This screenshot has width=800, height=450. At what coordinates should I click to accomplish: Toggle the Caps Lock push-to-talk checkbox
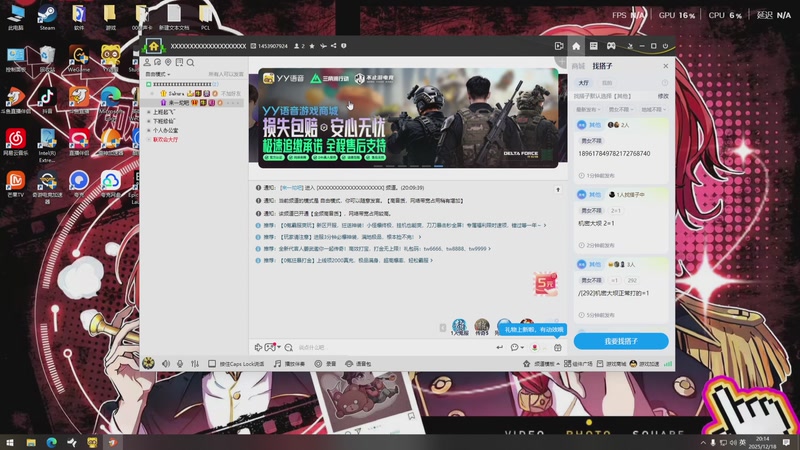coord(212,364)
